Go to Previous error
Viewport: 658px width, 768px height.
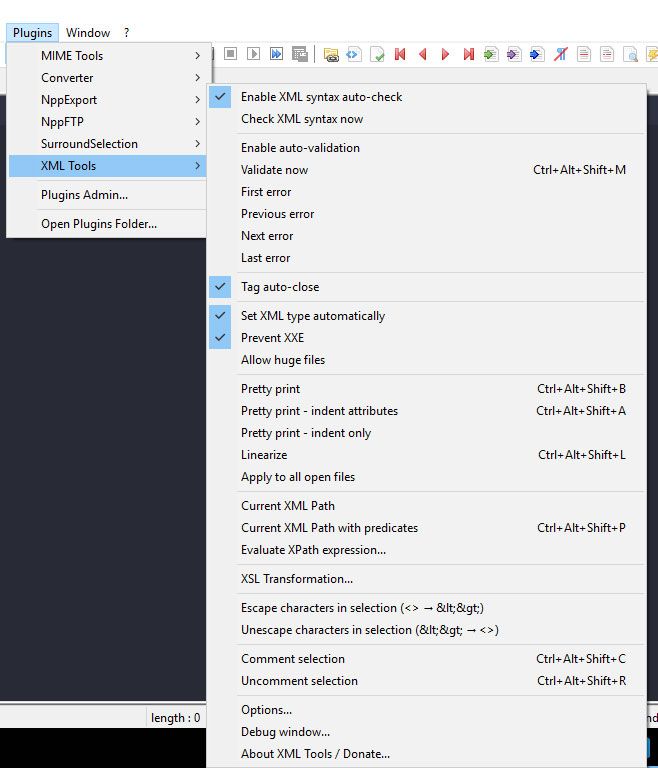coord(427,214)
